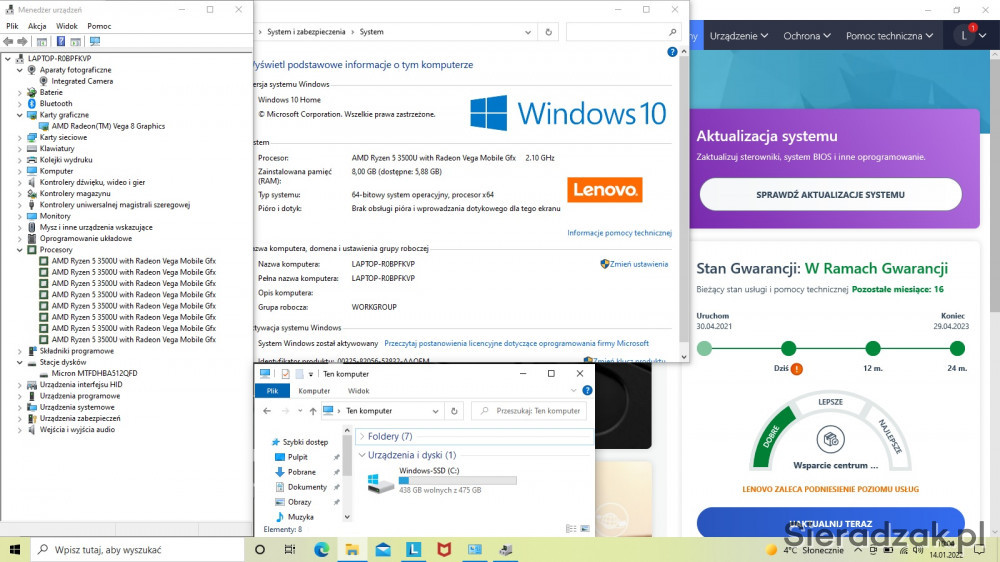Expand the Bluetooth device category
The height and width of the screenshot is (562, 1000).
pos(19,103)
